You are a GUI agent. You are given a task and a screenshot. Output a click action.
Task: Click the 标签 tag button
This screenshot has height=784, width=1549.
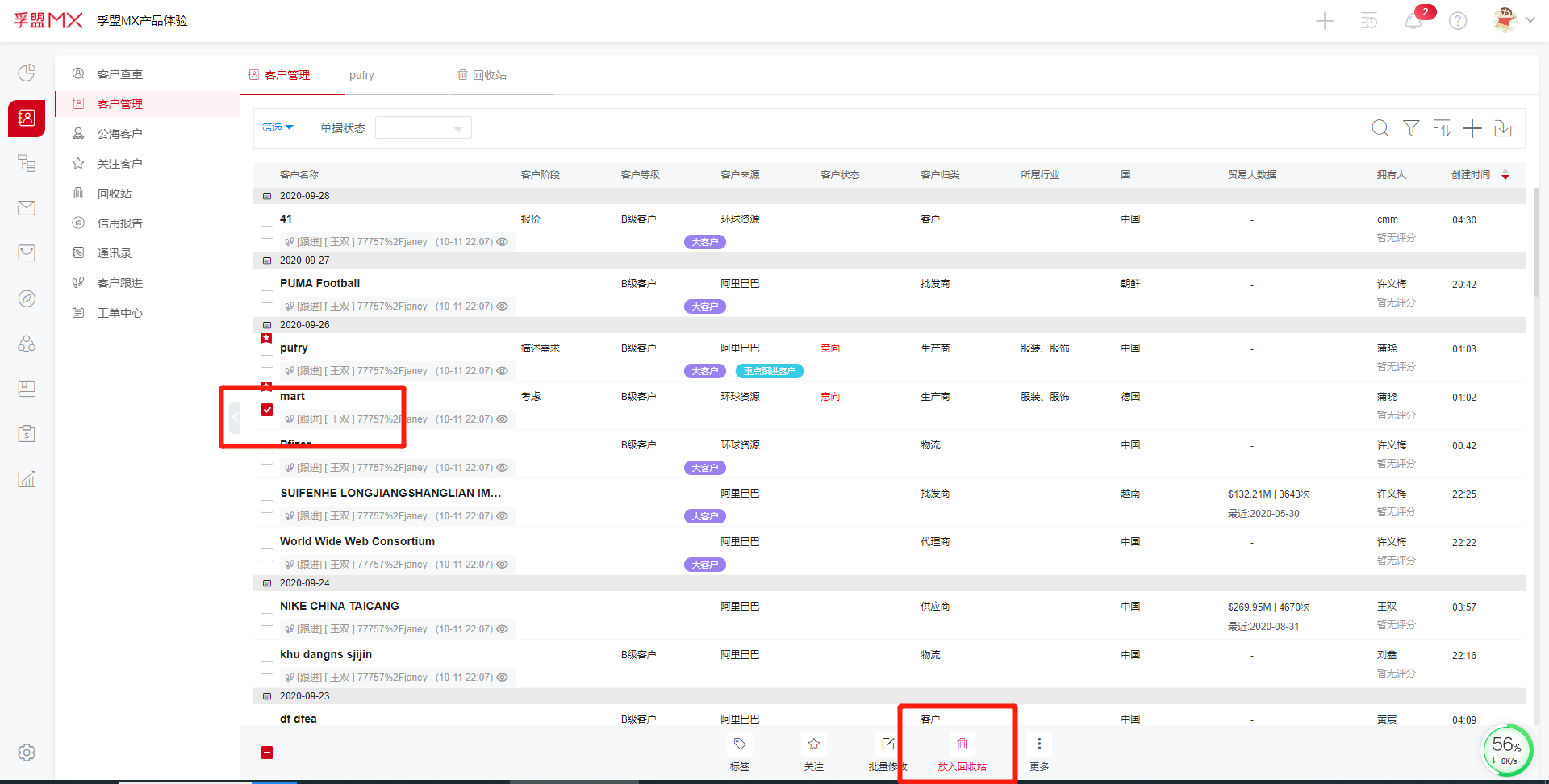pos(739,753)
